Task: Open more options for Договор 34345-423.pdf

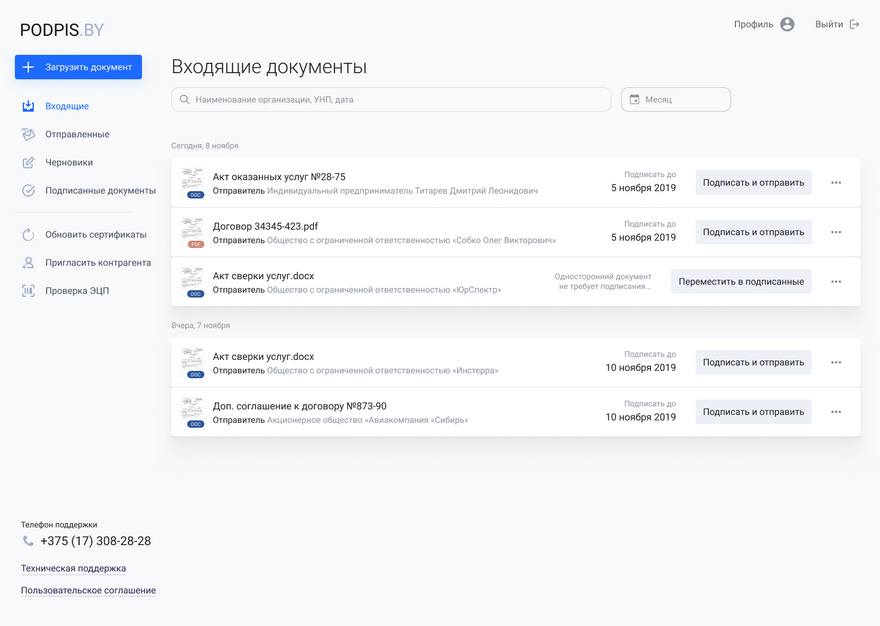Action: 836,233
